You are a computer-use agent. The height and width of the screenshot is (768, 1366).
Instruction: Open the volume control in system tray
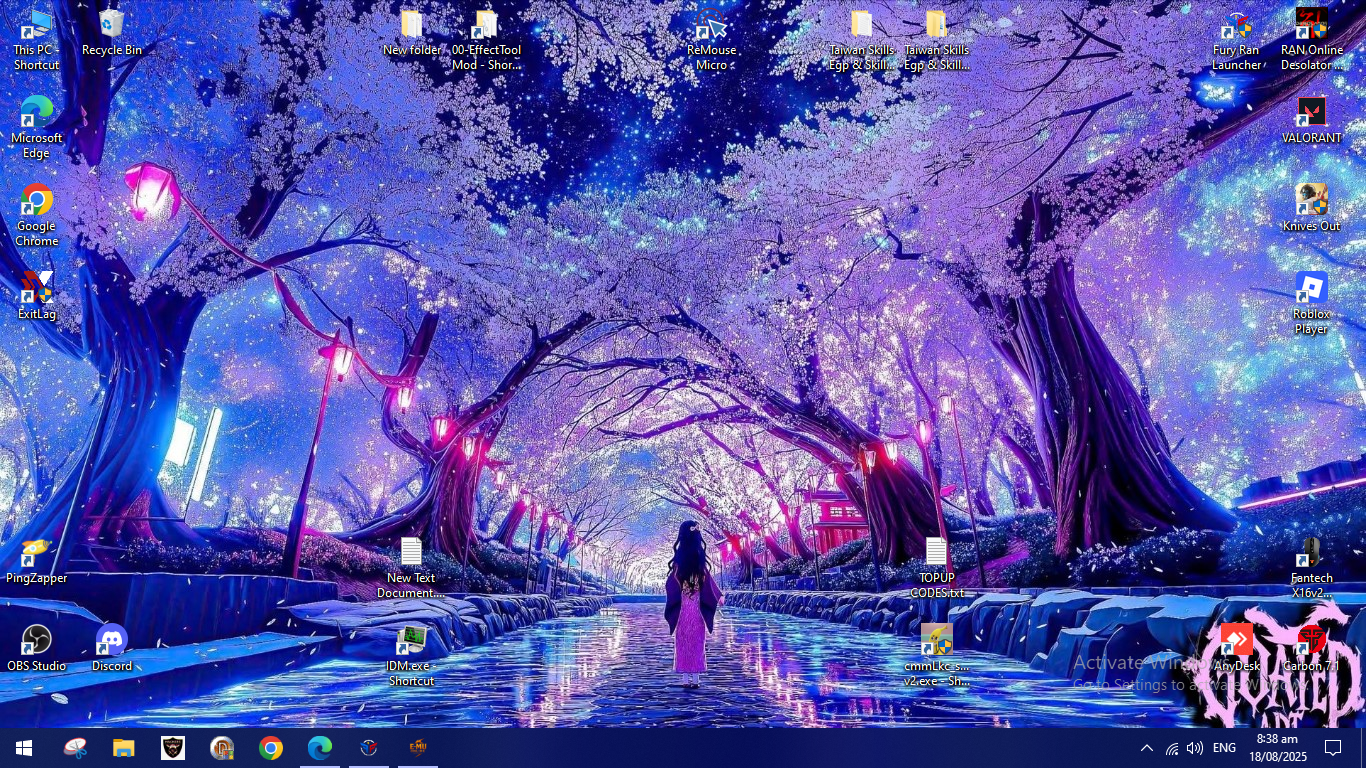[x=1195, y=748]
